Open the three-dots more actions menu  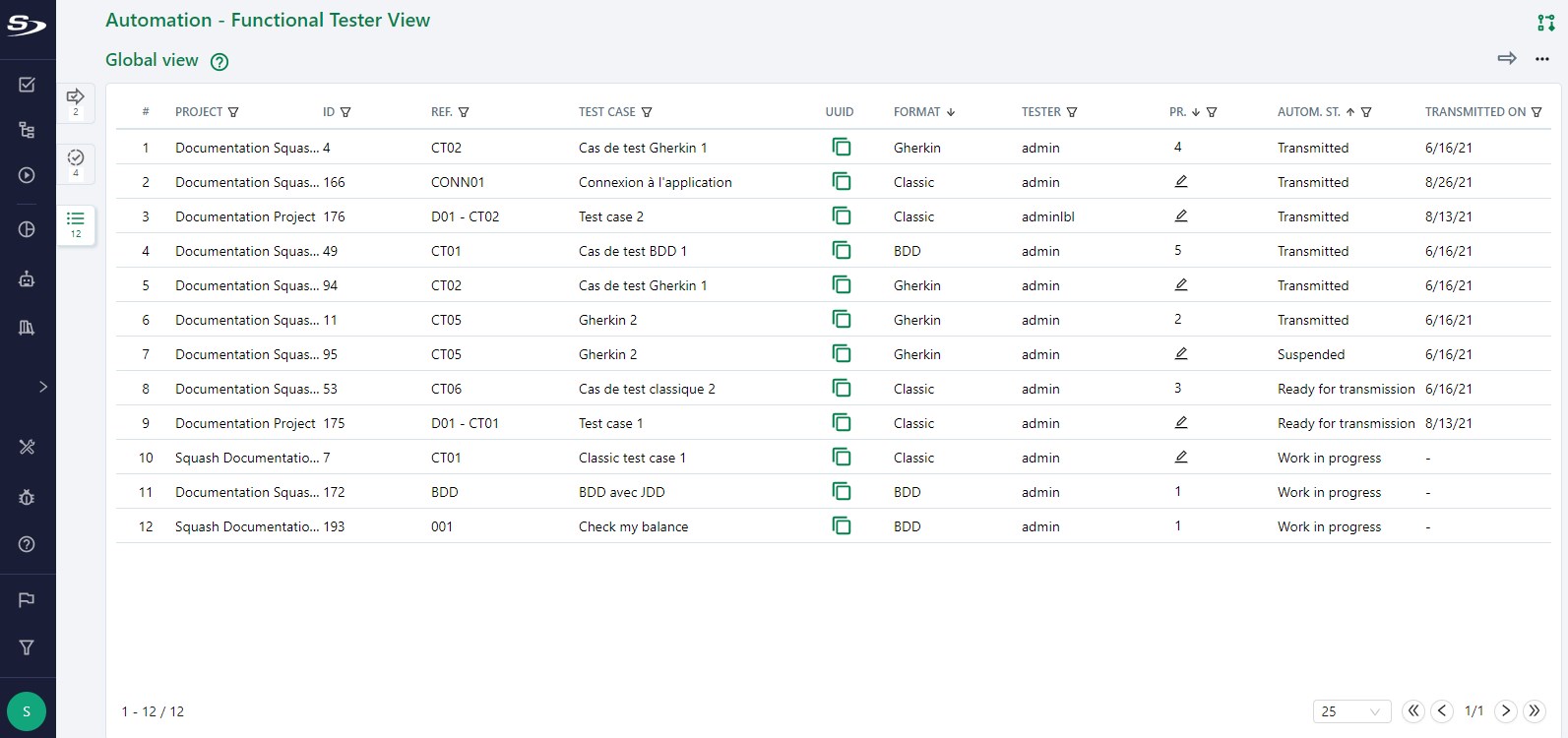[1541, 59]
